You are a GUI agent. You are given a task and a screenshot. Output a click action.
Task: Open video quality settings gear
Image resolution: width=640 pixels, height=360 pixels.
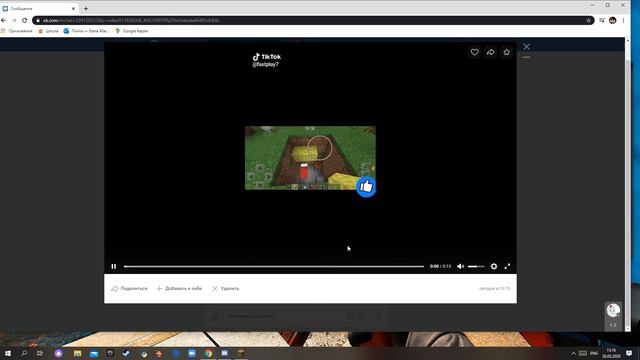[494, 266]
